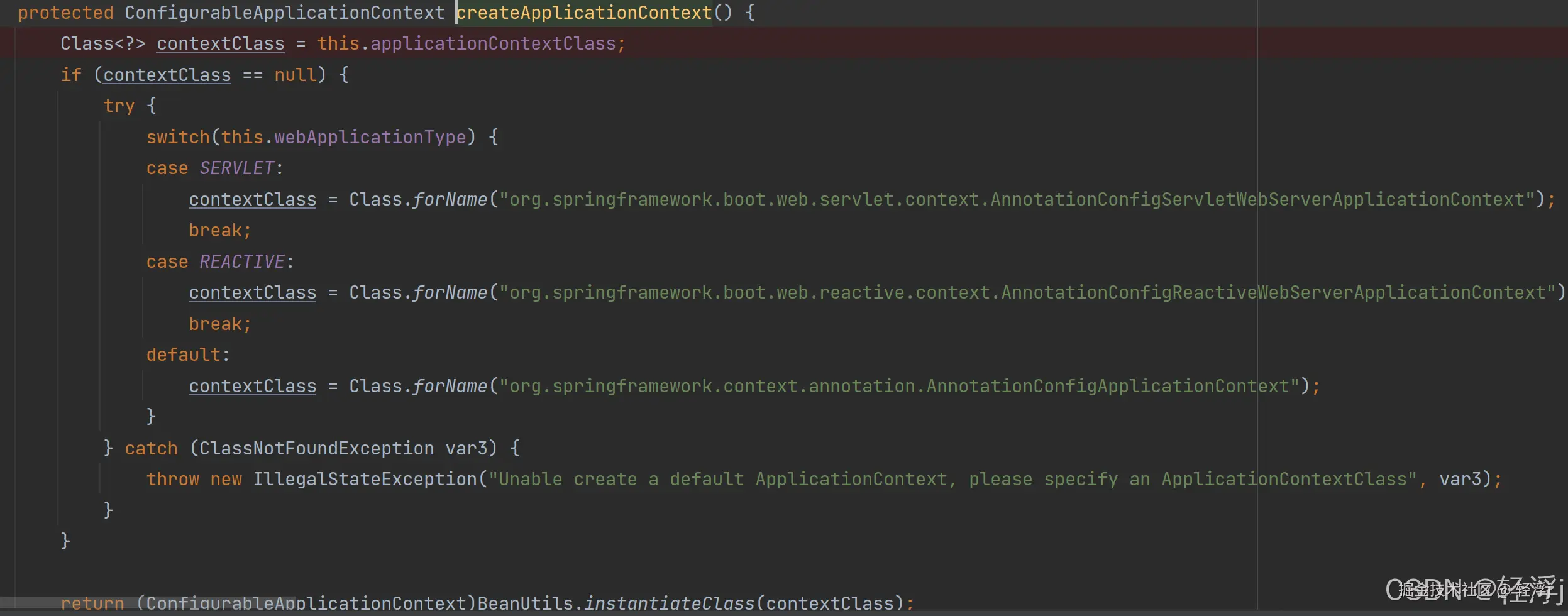Click the createApplicationContext method name
Viewport: 1568px width, 616px height.
tap(585, 13)
